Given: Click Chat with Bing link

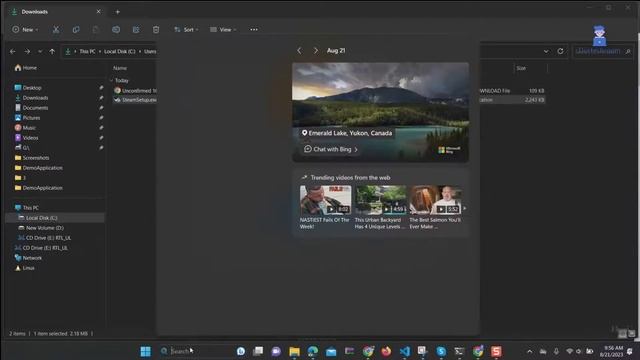Looking at the screenshot, I should [331, 149].
